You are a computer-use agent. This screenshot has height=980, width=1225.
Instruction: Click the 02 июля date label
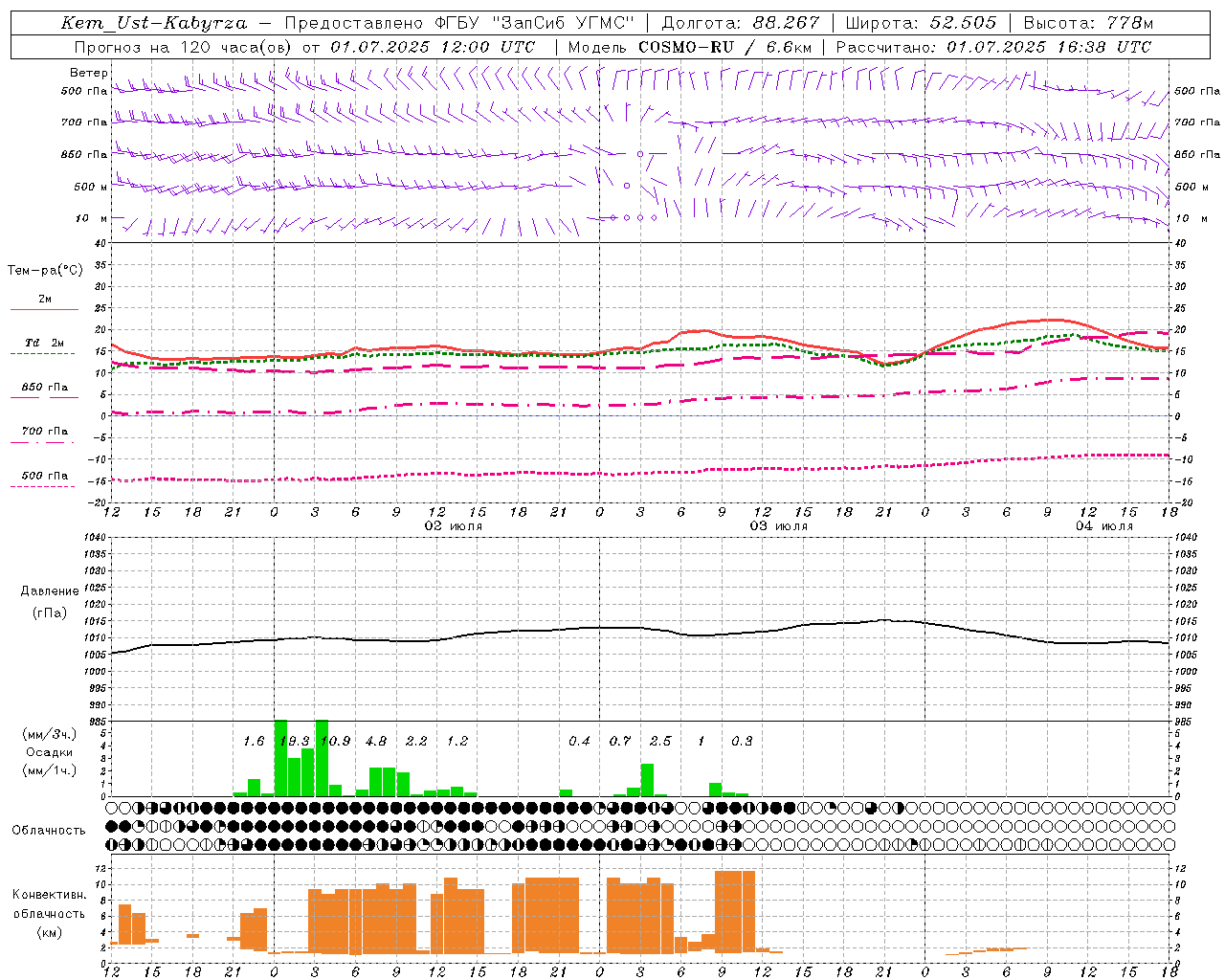(454, 526)
